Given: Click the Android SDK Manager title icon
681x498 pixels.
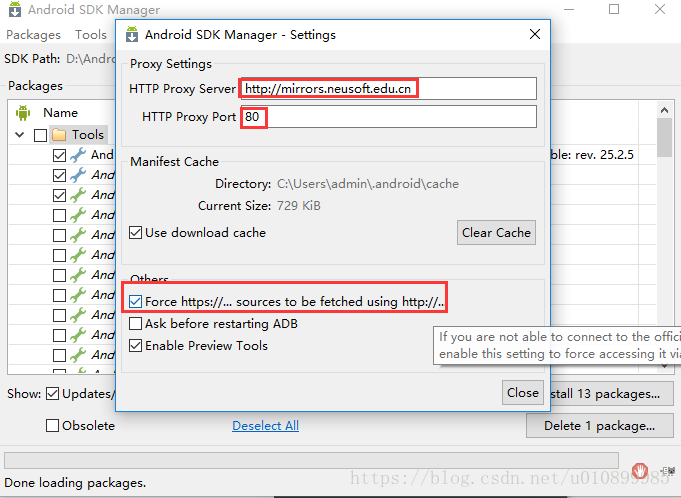Looking at the screenshot, I should (x=15, y=9).
